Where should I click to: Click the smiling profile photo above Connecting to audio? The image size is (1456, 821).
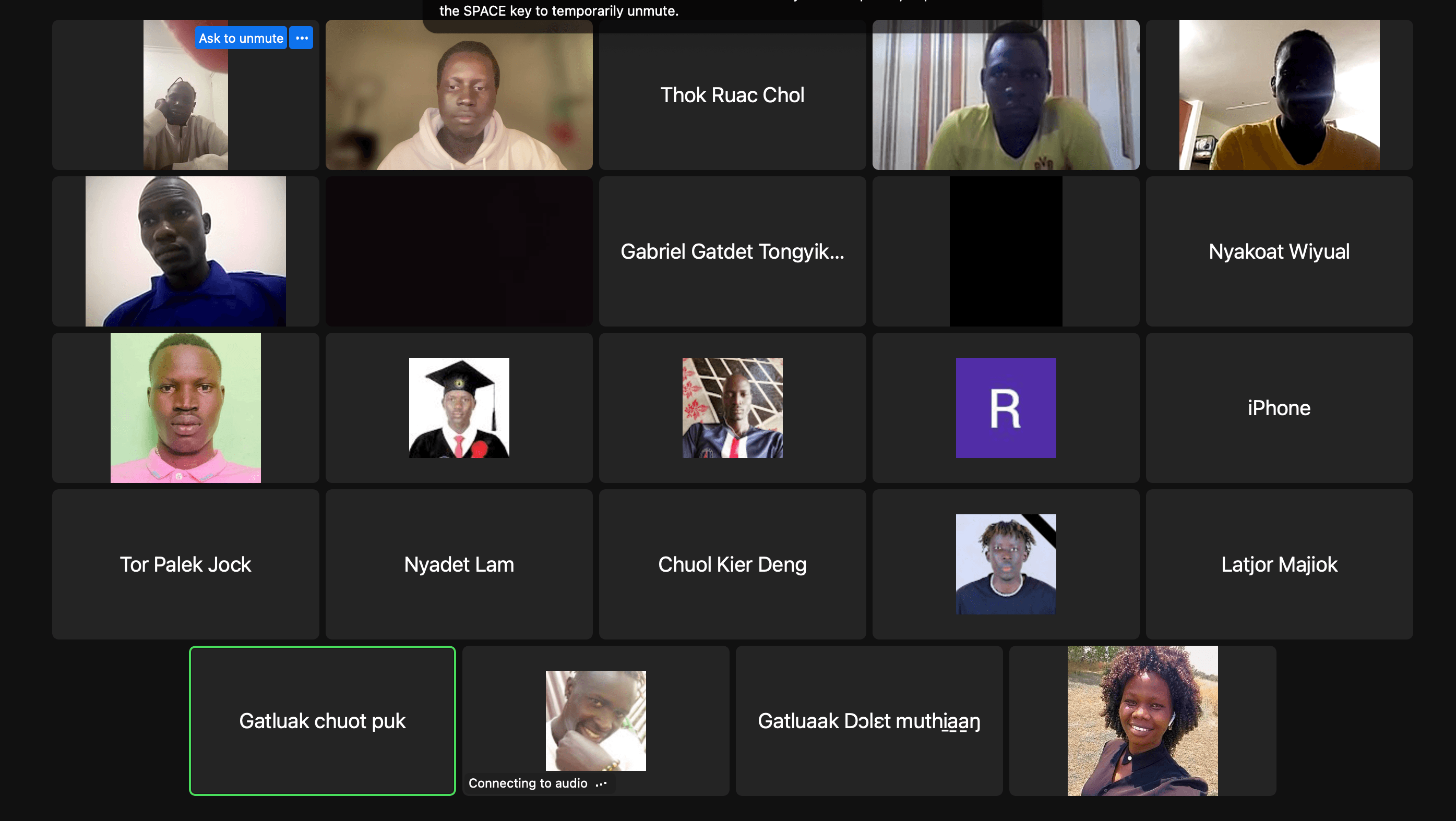(x=595, y=720)
